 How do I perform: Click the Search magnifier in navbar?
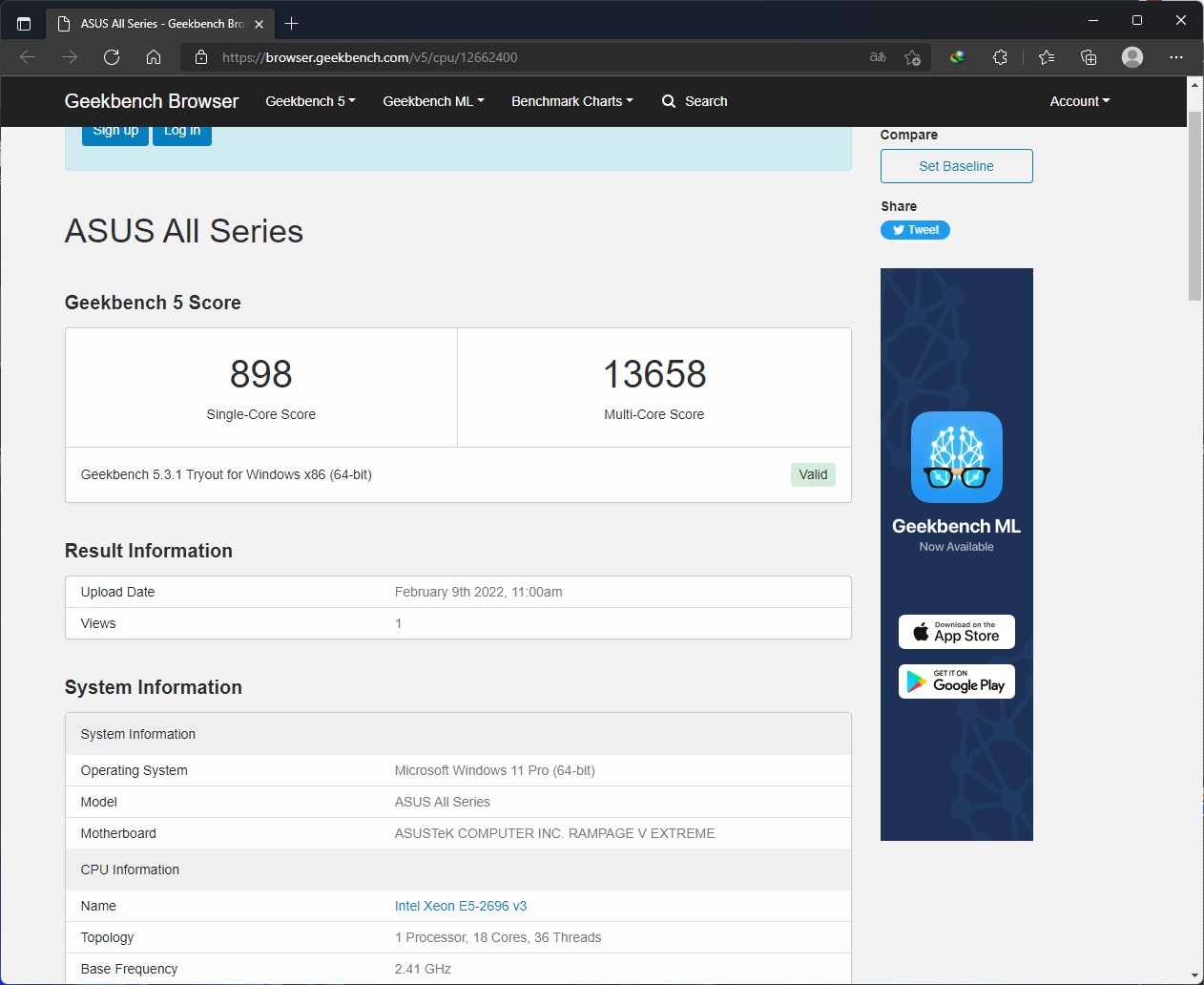pos(669,101)
